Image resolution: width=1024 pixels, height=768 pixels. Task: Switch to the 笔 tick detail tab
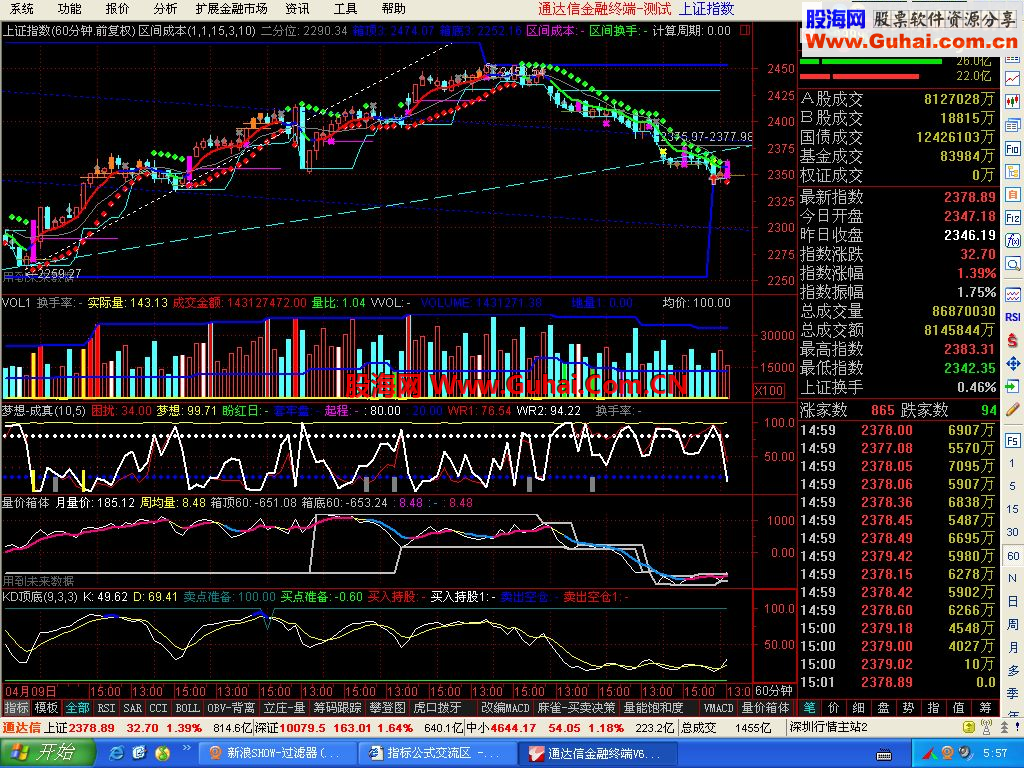(x=809, y=708)
